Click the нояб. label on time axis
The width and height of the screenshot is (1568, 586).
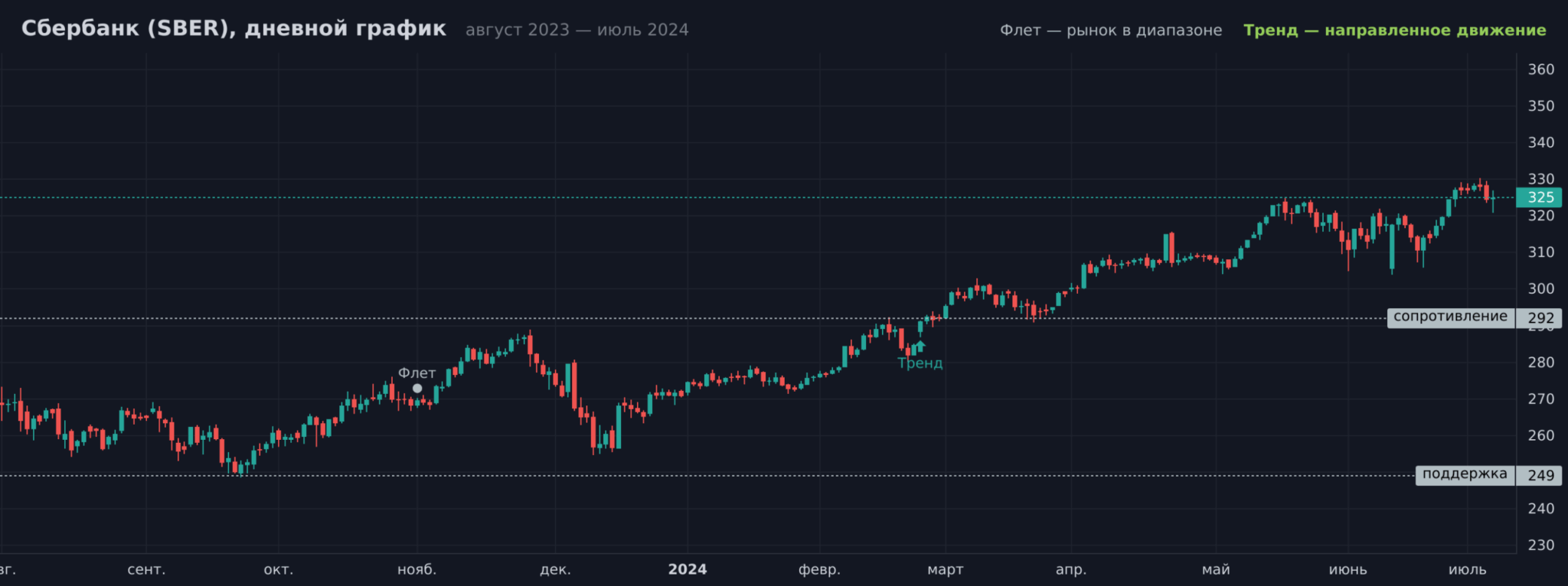pyautogui.click(x=417, y=570)
